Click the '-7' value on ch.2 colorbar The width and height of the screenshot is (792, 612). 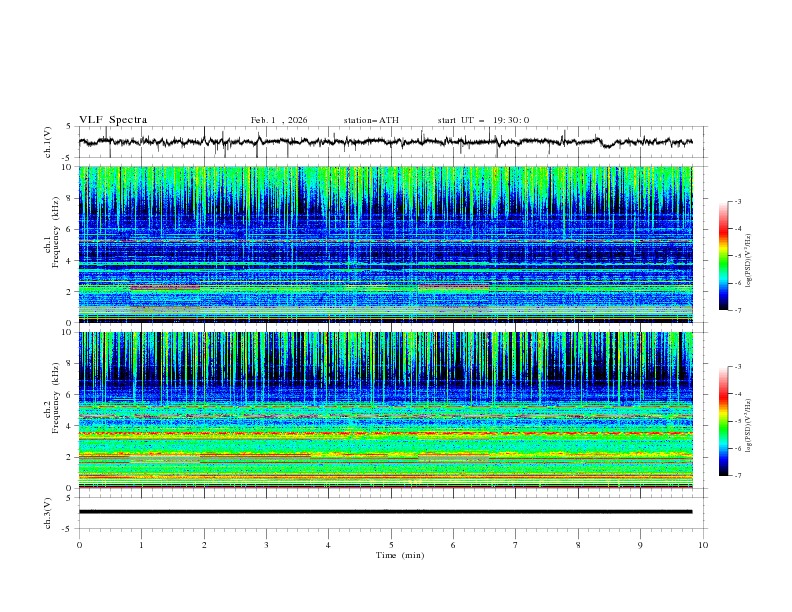[x=737, y=476]
